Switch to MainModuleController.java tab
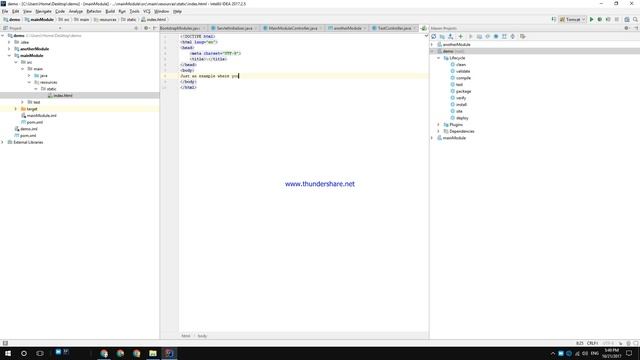The image size is (640, 360). [293, 28]
